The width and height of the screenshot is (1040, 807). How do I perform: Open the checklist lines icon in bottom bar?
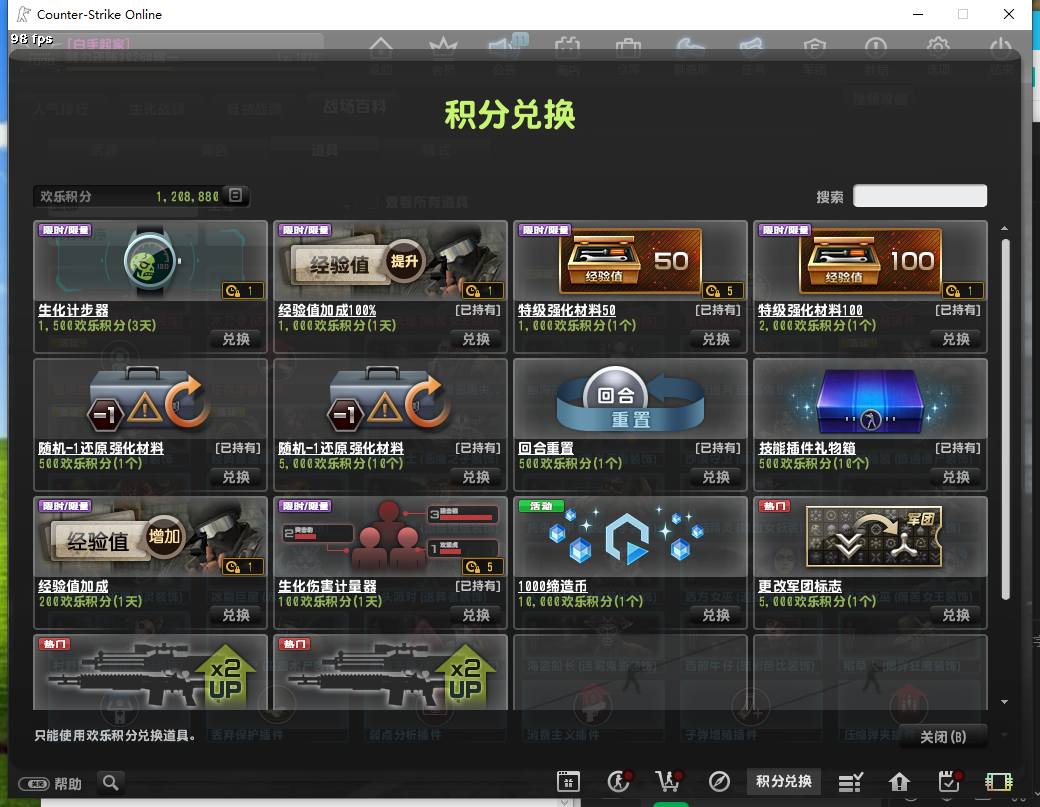(850, 782)
